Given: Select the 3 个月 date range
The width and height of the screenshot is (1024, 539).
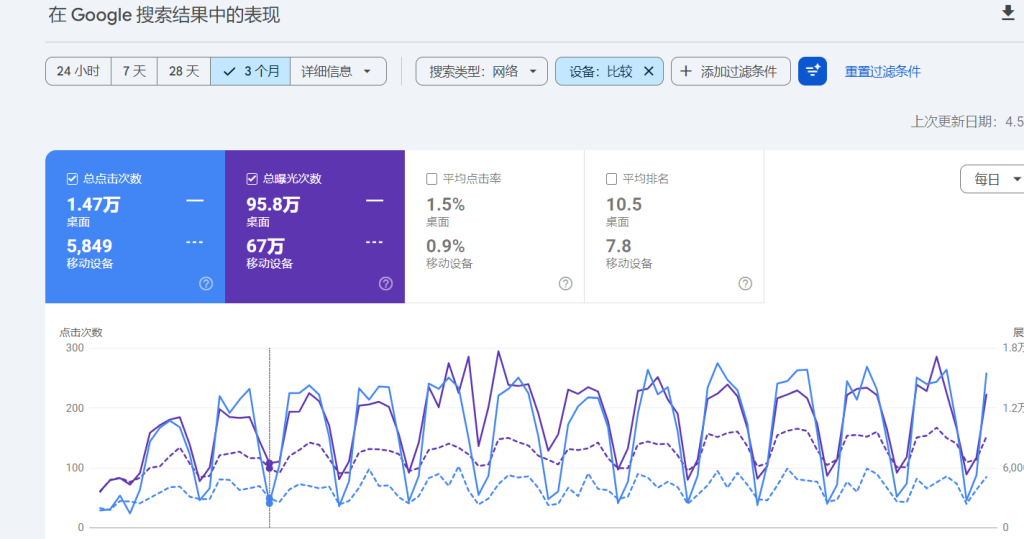Looking at the screenshot, I should click(251, 71).
